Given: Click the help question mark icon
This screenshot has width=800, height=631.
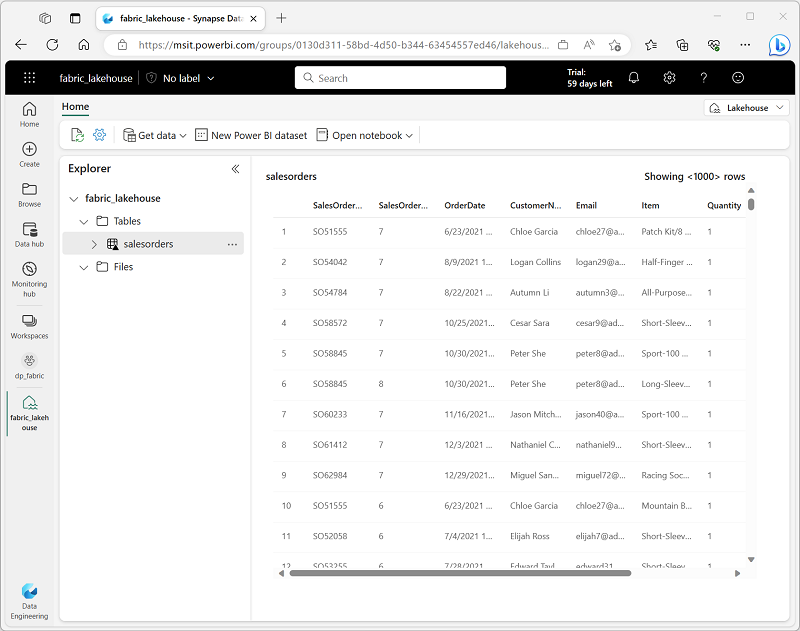Looking at the screenshot, I should (704, 78).
